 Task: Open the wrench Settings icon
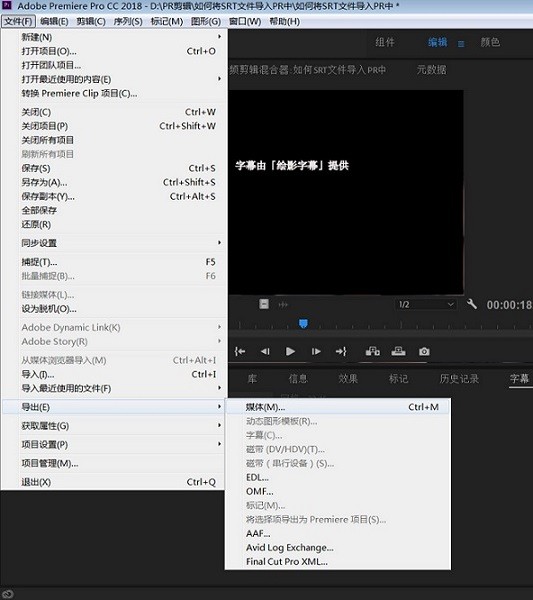point(472,304)
